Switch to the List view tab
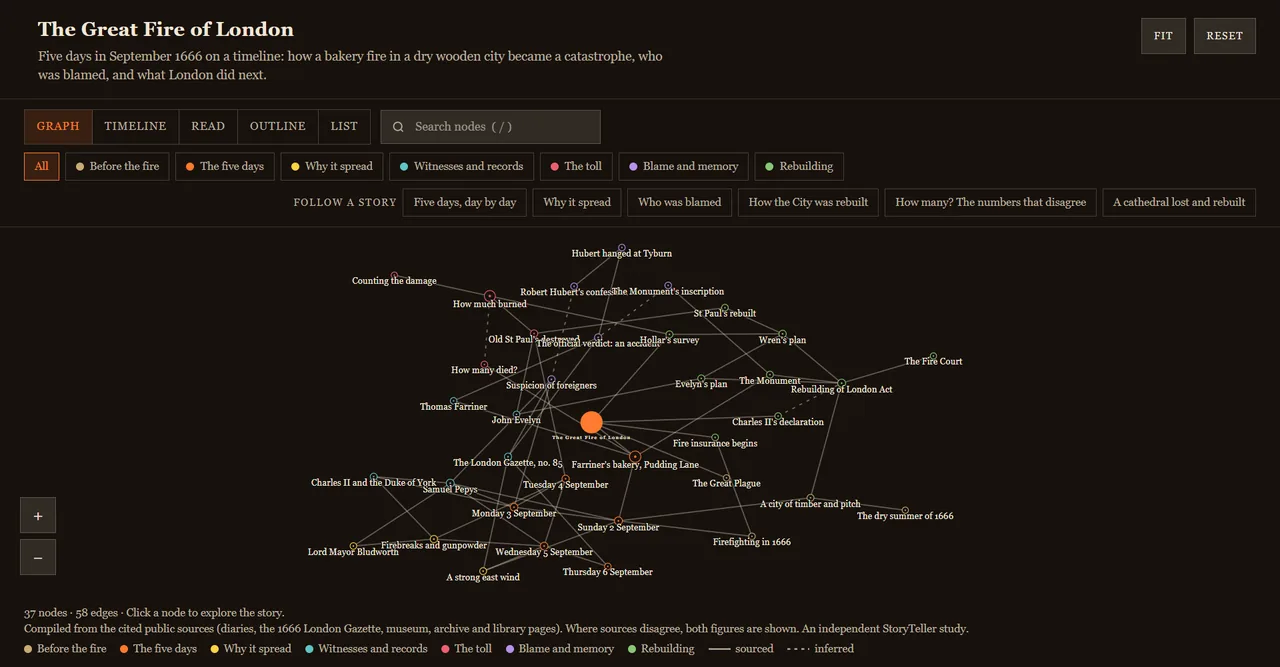This screenshot has height=667, width=1280. 344,127
